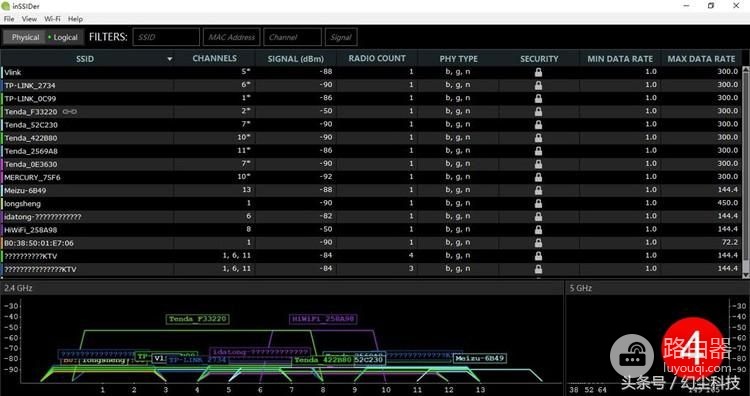The height and width of the screenshot is (396, 750).
Task: Sort by SIGNAL (dBm) column header
Action: (x=296, y=59)
